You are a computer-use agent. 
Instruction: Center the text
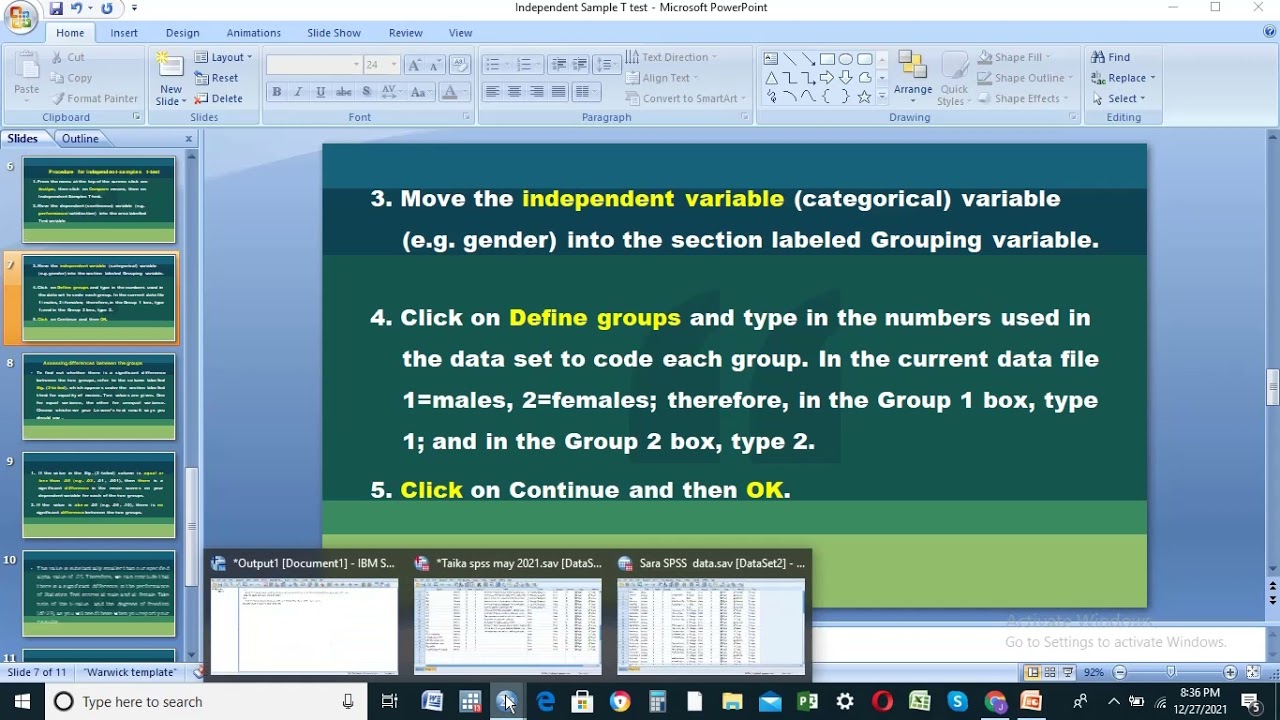coord(514,92)
